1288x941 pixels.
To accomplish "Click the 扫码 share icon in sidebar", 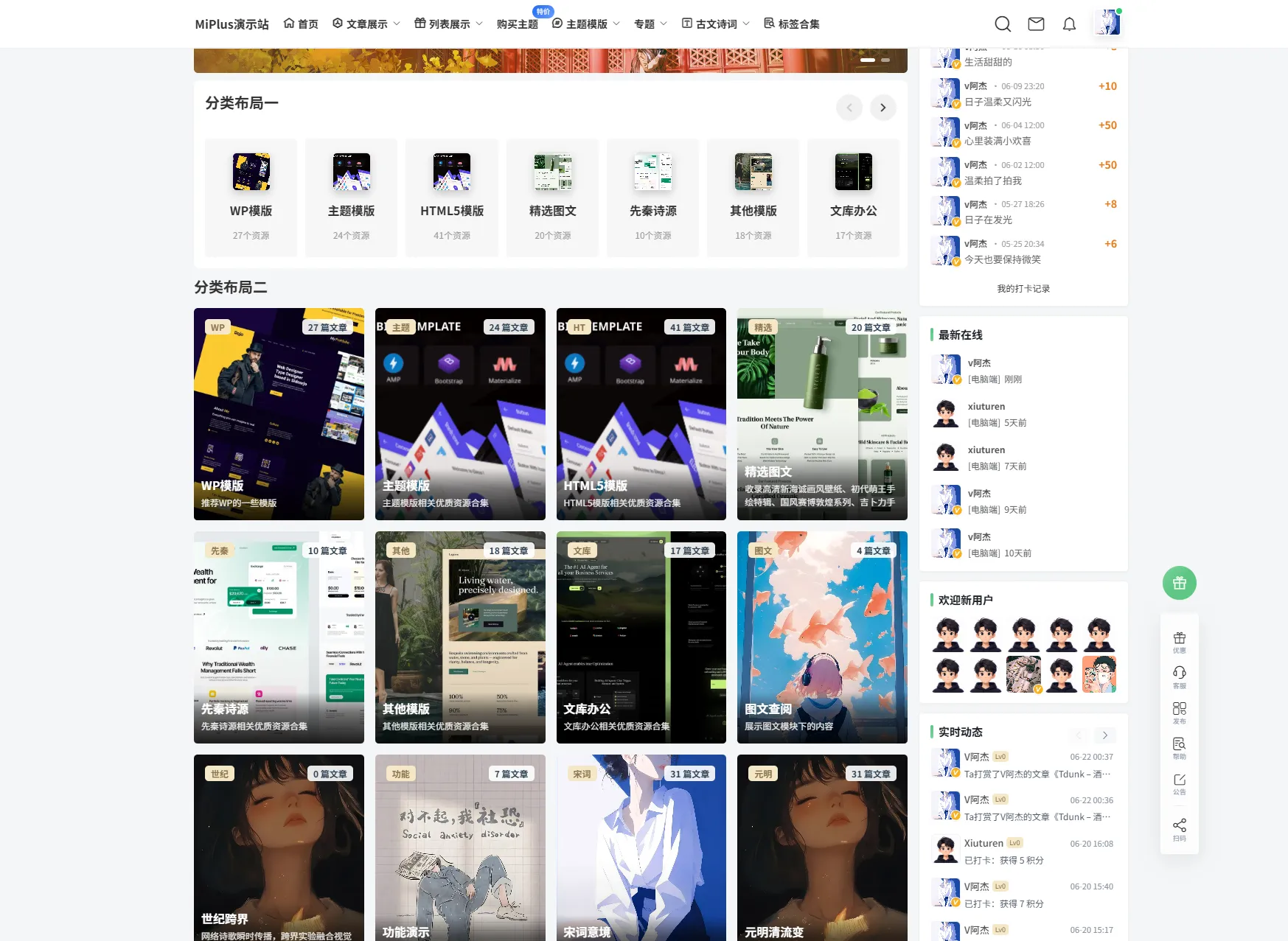I will pyautogui.click(x=1180, y=829).
